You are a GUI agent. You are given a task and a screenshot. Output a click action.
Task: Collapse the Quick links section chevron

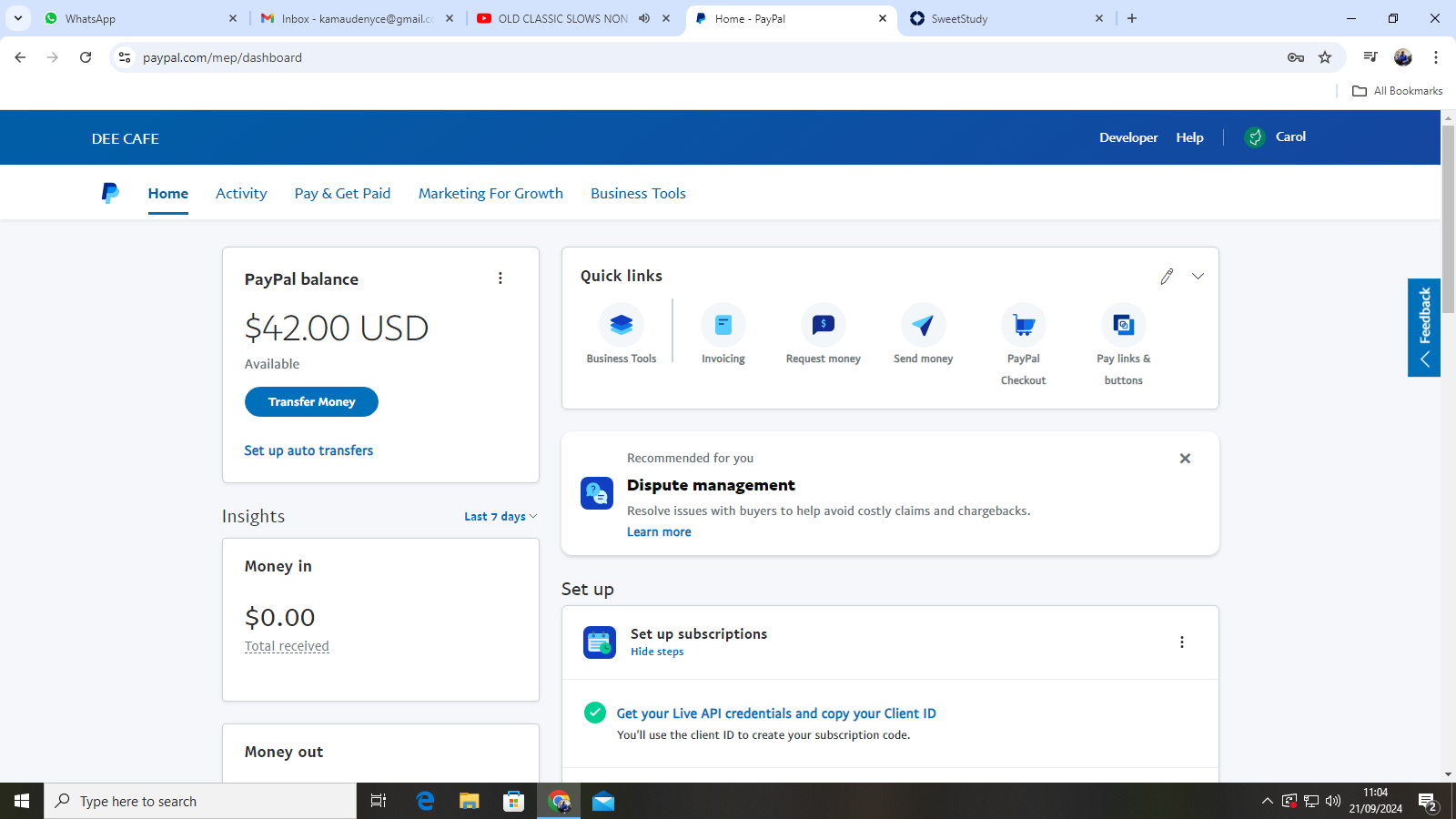pyautogui.click(x=1198, y=277)
